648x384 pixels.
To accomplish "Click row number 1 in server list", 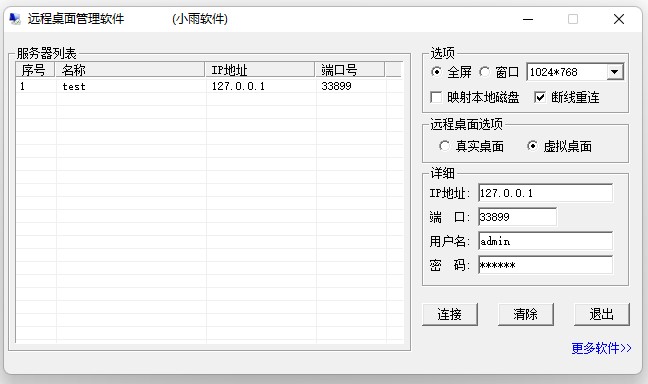I will coord(22,86).
